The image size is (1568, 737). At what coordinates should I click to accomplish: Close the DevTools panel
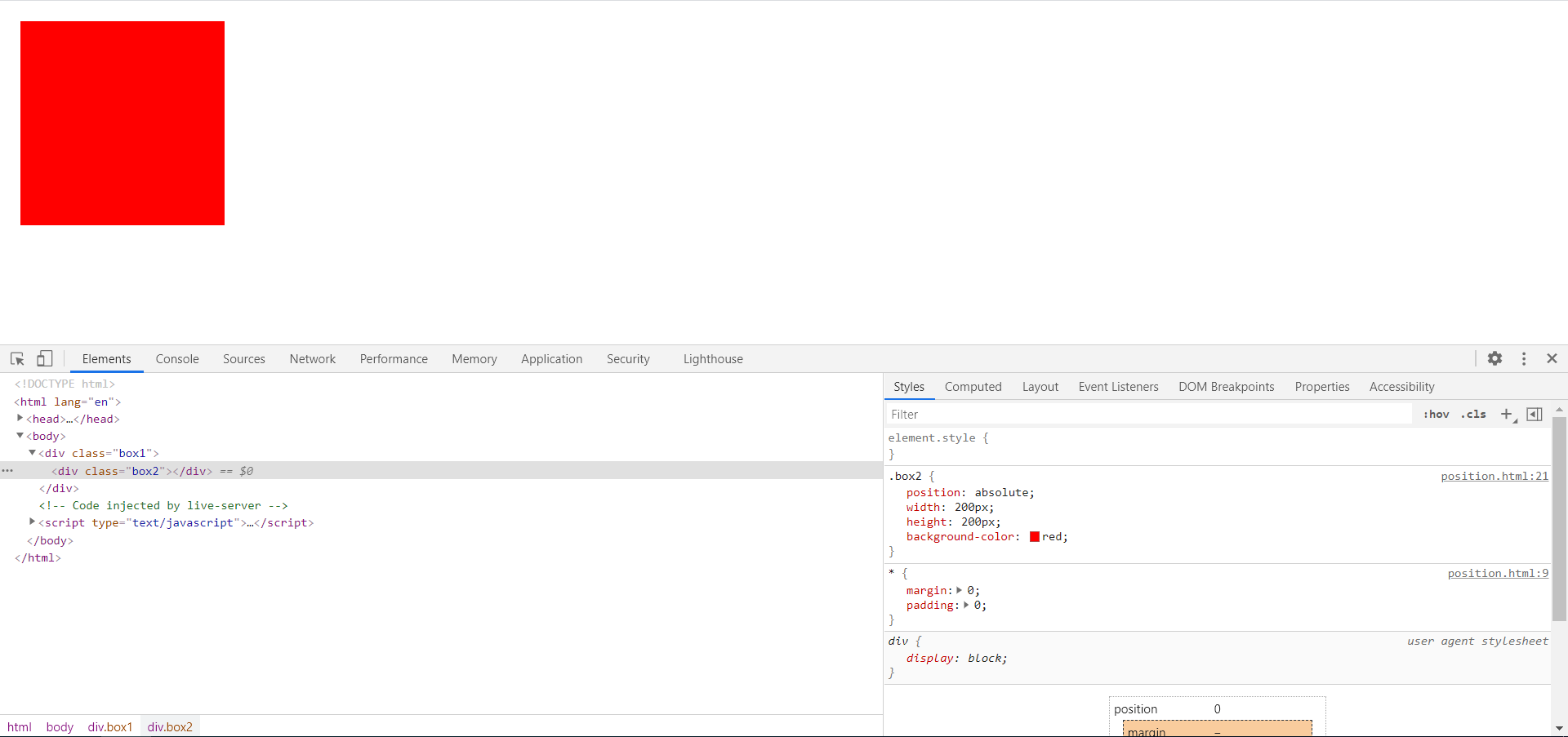(1552, 358)
